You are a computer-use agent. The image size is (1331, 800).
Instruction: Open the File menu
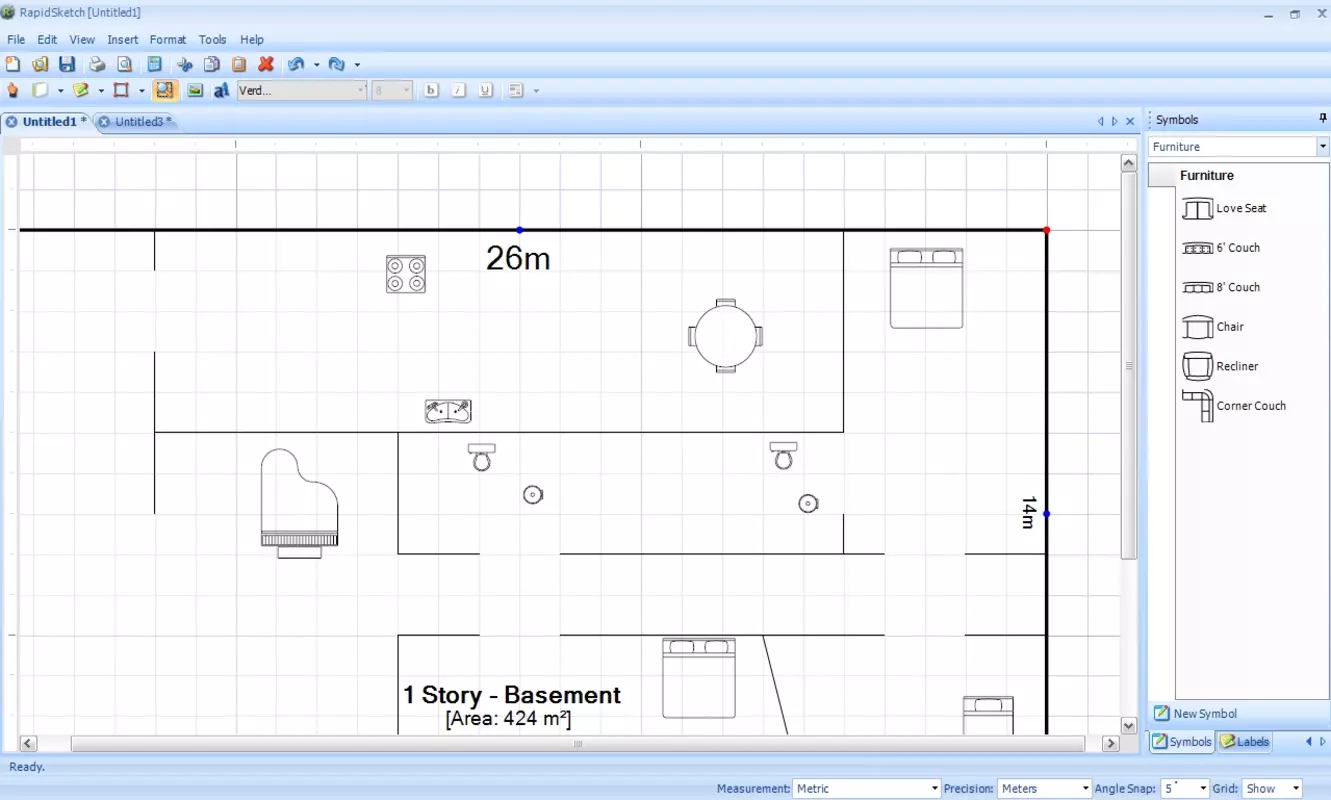pyautogui.click(x=16, y=40)
